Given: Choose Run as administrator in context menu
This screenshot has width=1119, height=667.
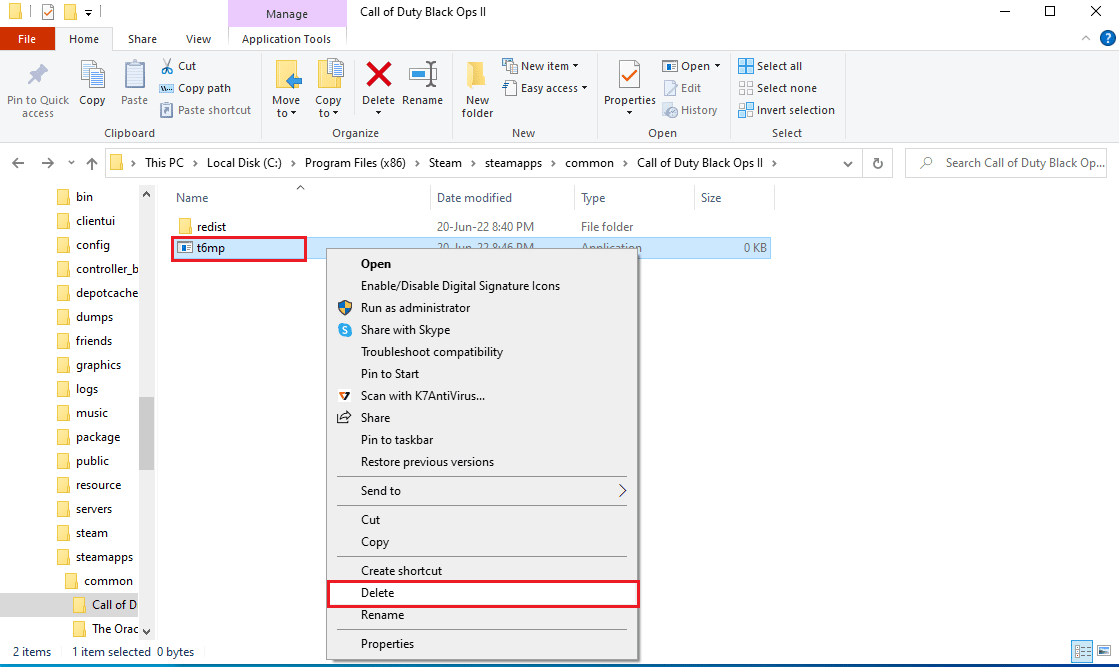Looking at the screenshot, I should coord(415,307).
